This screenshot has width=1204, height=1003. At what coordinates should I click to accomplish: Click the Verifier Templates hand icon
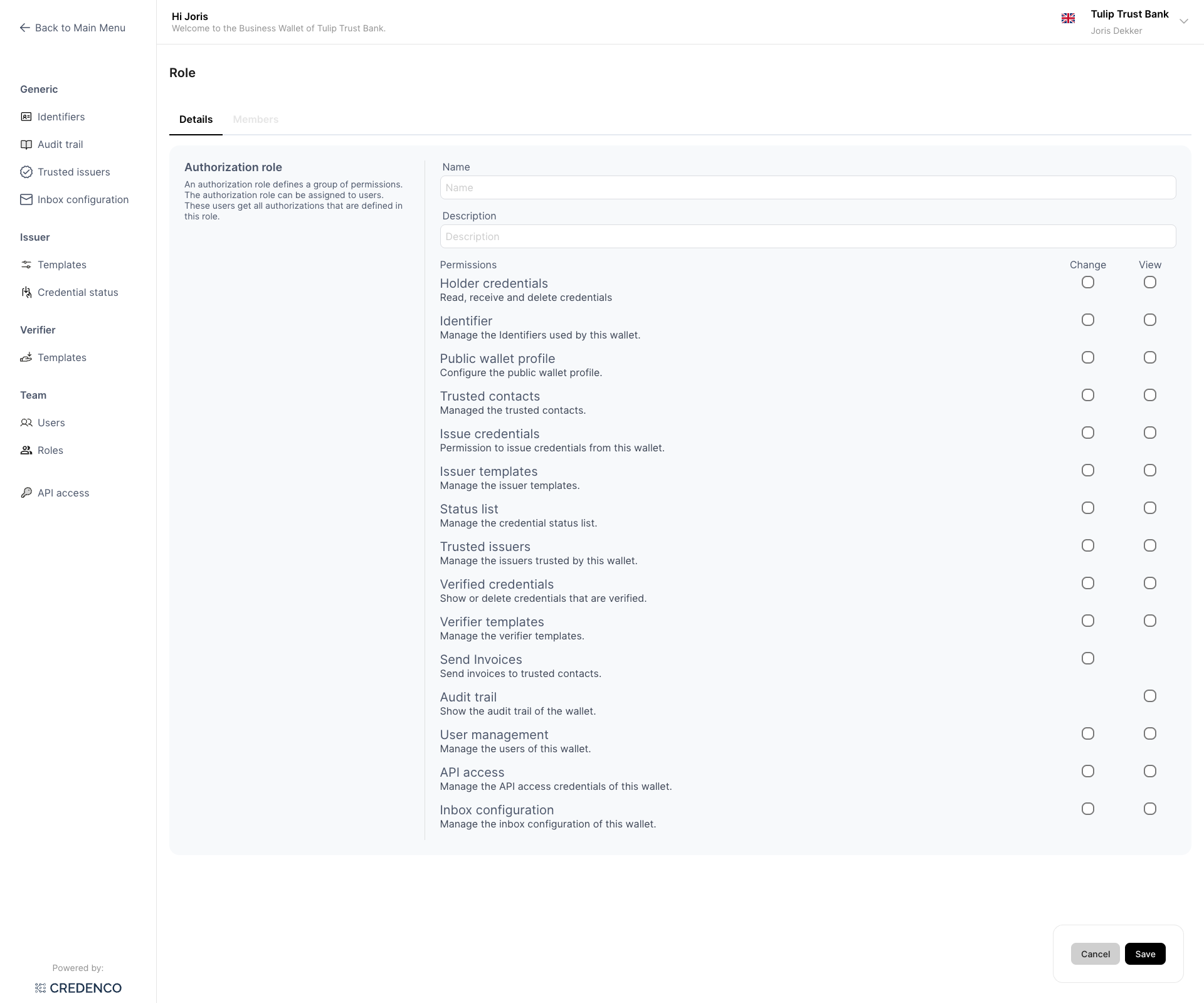pos(26,357)
